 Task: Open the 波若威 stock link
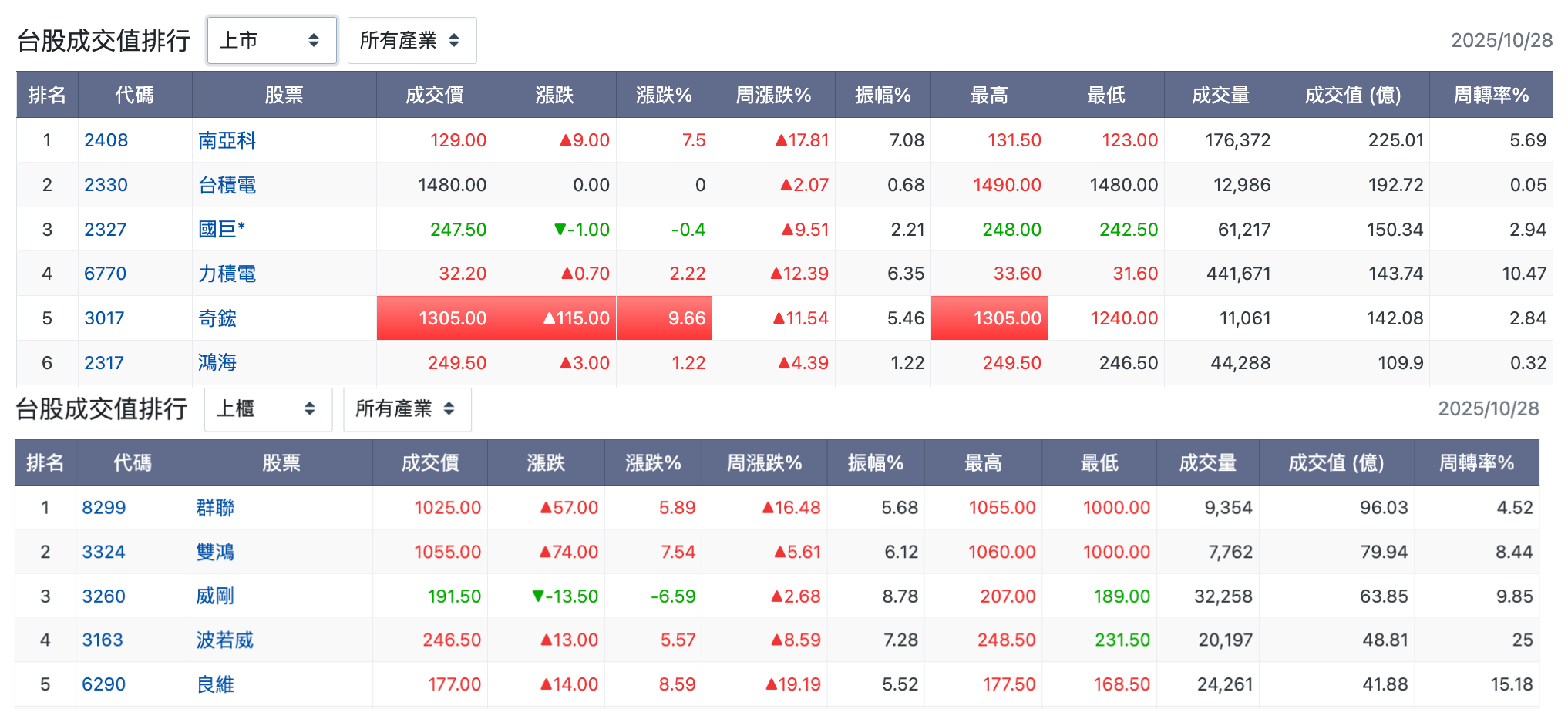(x=224, y=640)
